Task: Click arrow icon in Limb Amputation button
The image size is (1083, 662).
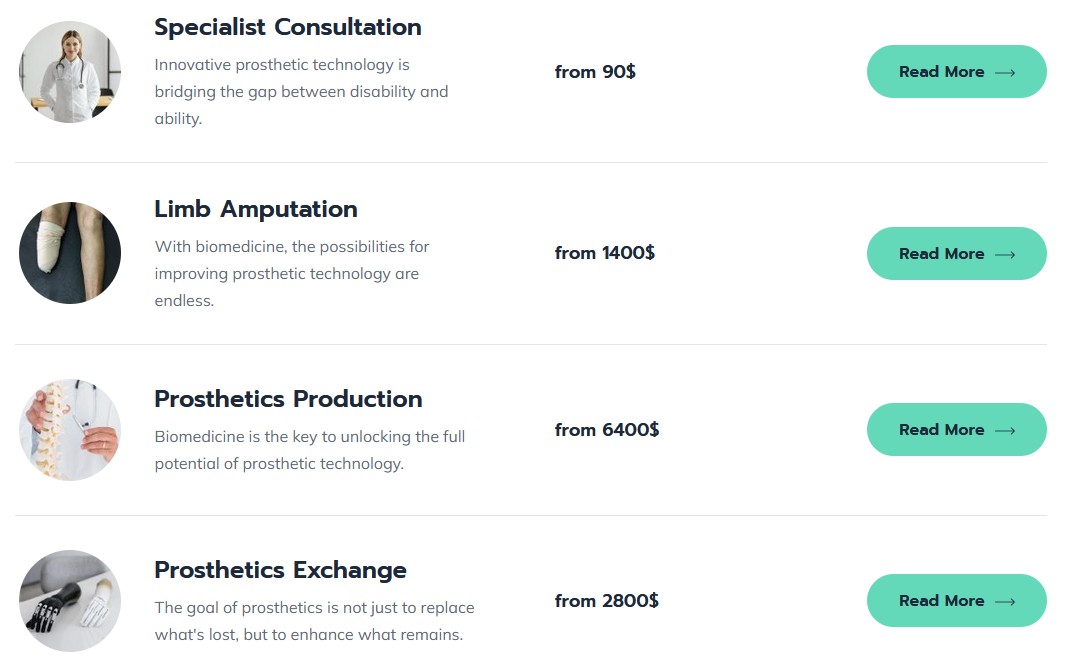Action: click(x=1005, y=254)
